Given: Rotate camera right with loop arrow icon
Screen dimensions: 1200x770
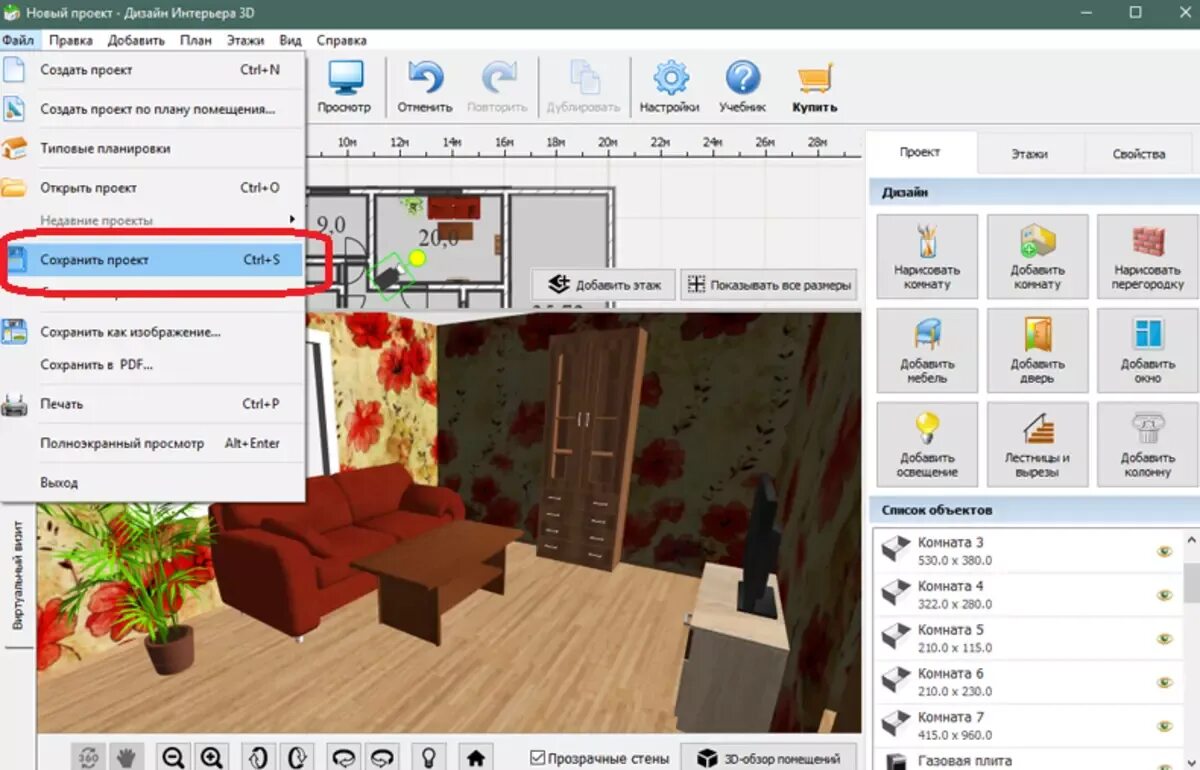Looking at the screenshot, I should coord(382,757).
